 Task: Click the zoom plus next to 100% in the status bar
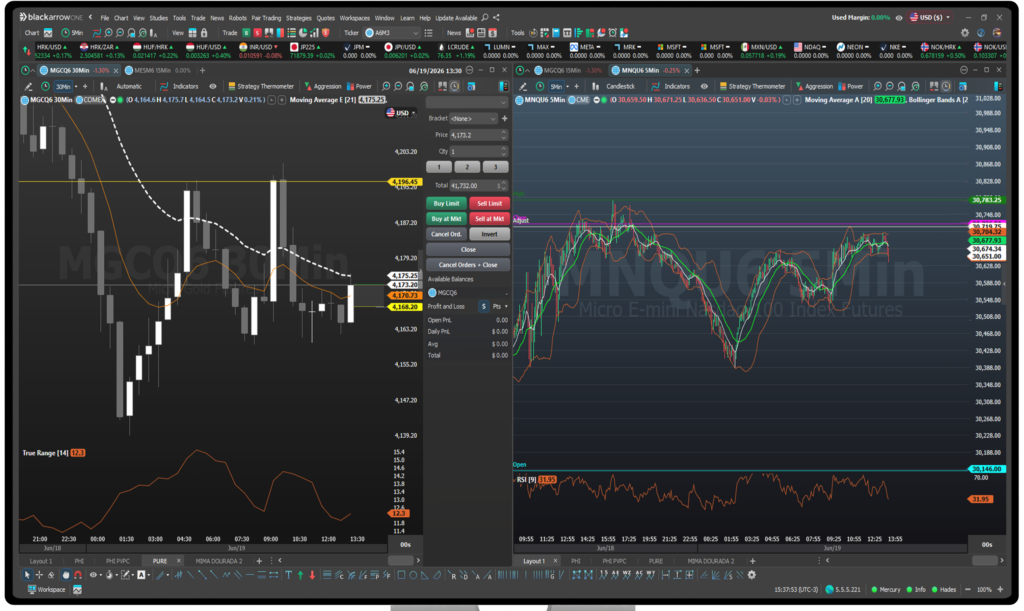(x=1000, y=589)
